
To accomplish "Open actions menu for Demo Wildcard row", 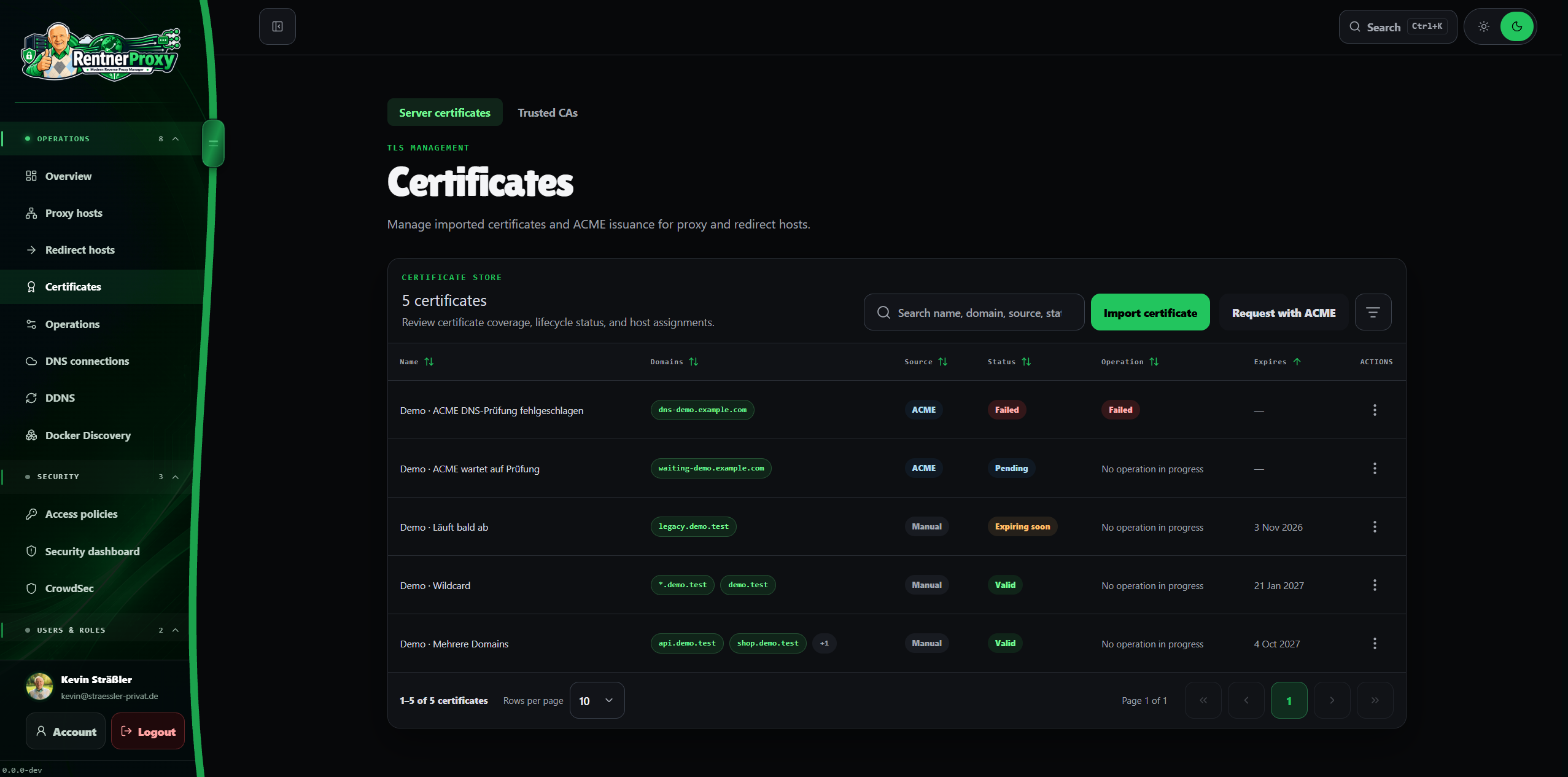I will coord(1375,585).
